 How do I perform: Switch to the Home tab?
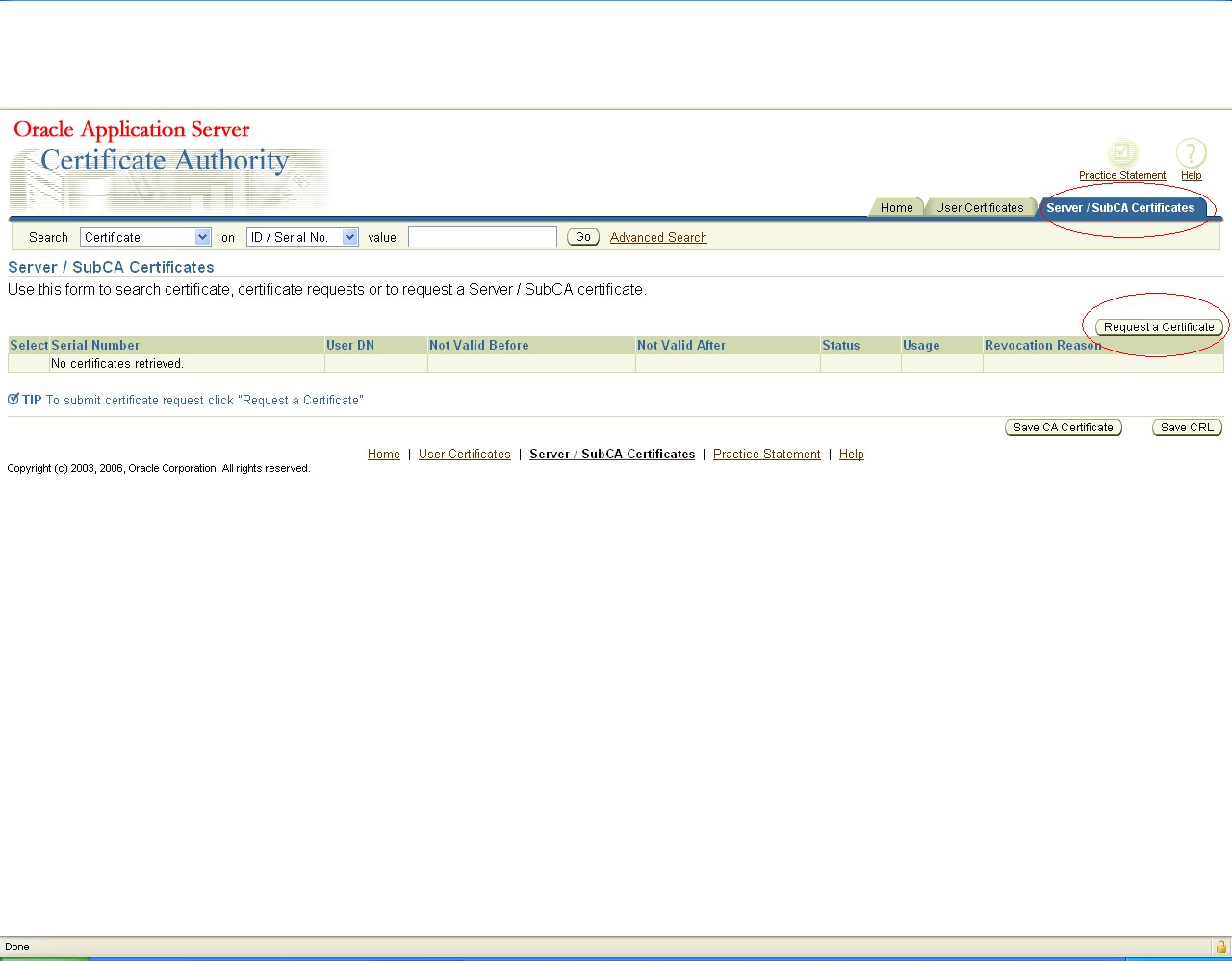point(896,207)
